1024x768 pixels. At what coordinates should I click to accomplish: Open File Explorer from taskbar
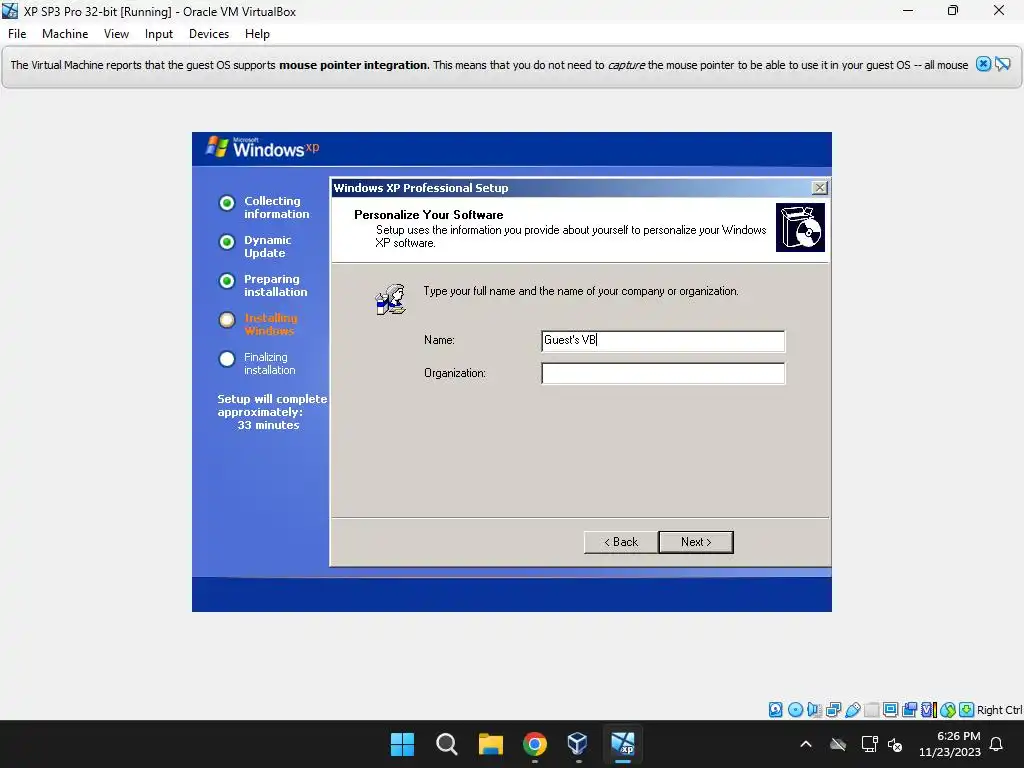(x=490, y=744)
